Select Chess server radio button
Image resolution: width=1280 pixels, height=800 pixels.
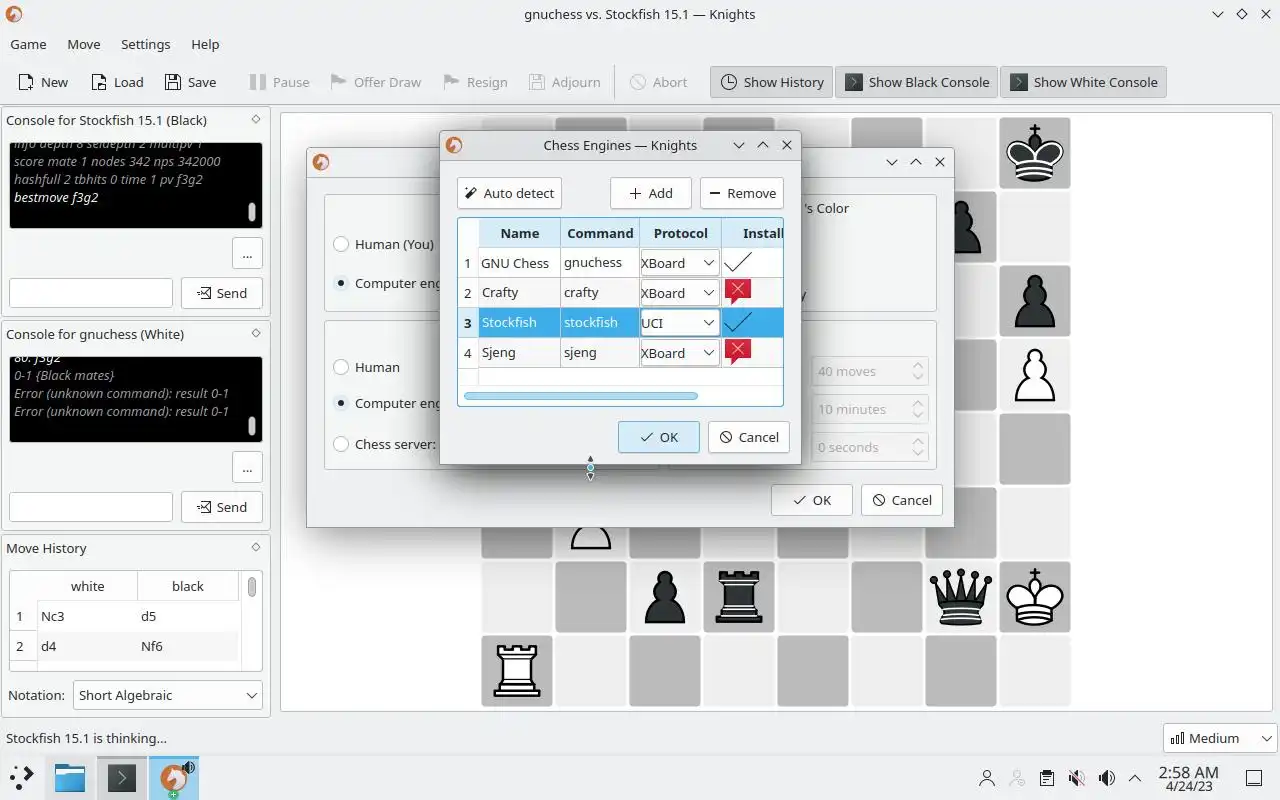point(341,444)
